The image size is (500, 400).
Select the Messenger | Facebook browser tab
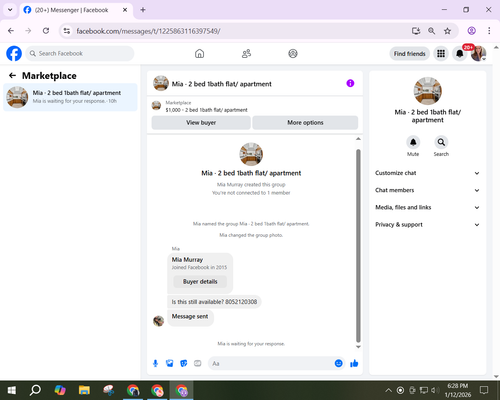[x=76, y=10]
